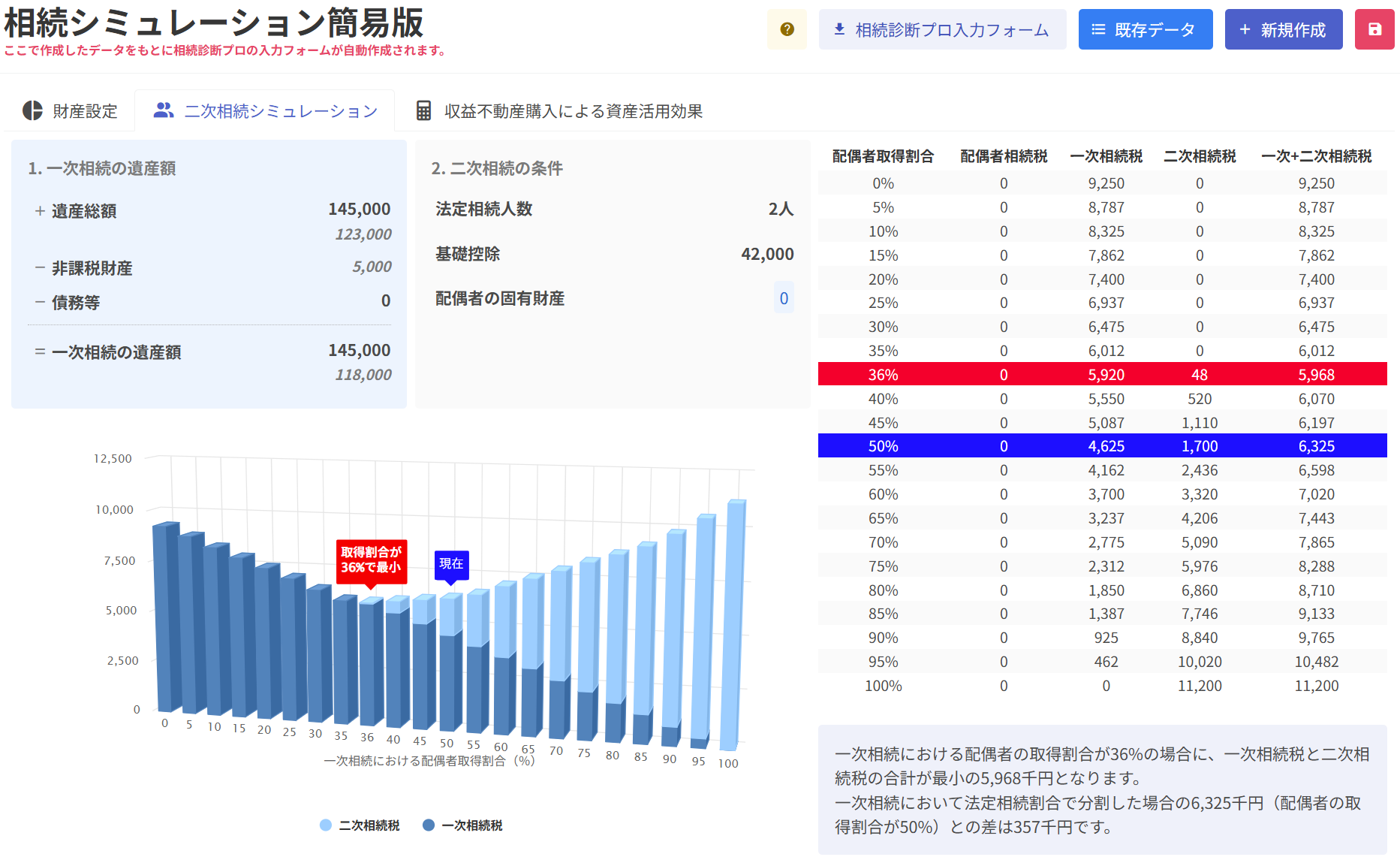Expand the 遺産総額 row
The height and width of the screenshot is (860, 1400).
[x=40, y=211]
